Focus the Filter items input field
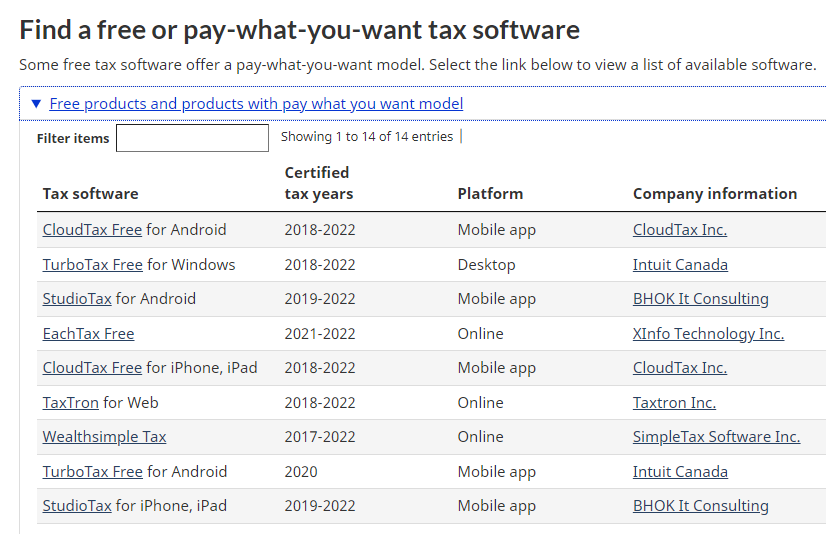826x534 pixels. pos(192,138)
